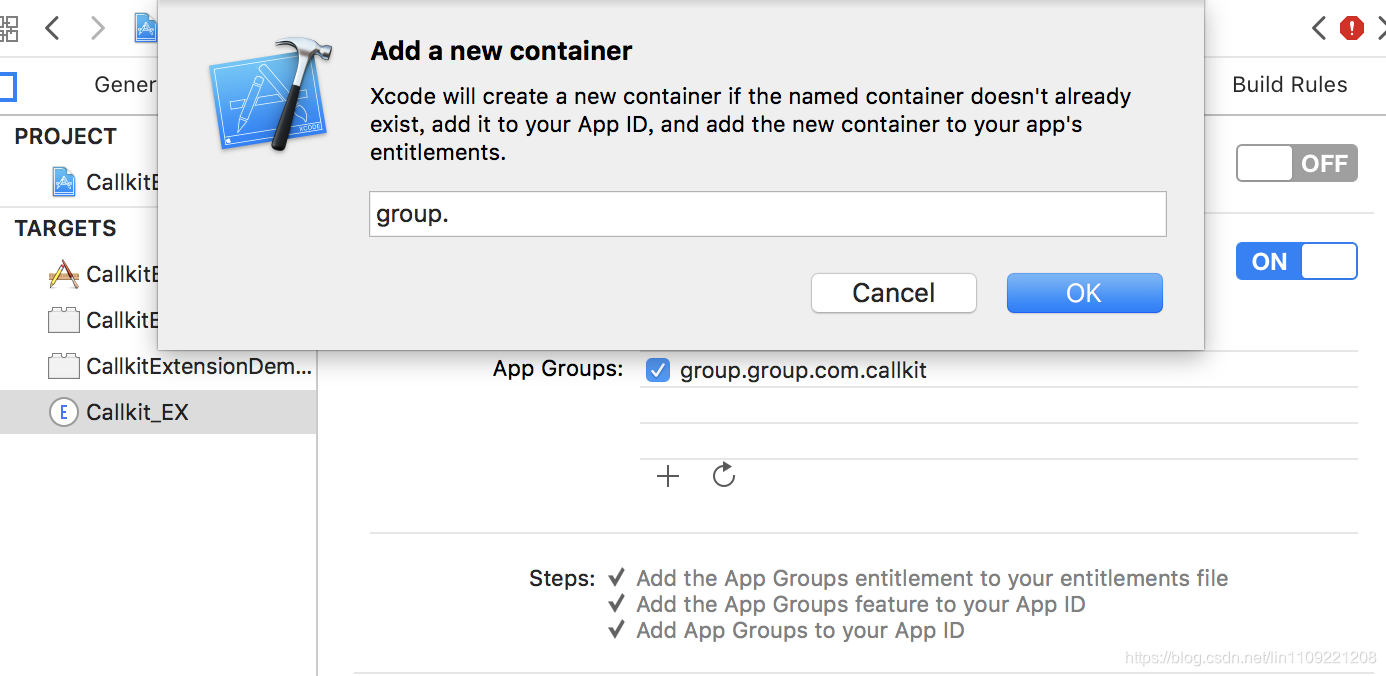Select the project file under PROJECT
Image resolution: width=1386 pixels, height=676 pixels.
[79, 182]
